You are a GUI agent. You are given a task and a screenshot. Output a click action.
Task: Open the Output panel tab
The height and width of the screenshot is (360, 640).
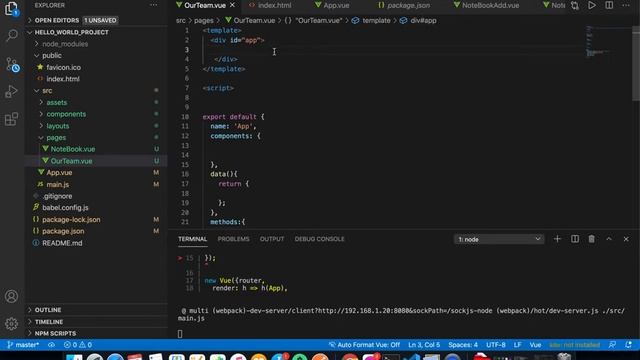coord(272,239)
